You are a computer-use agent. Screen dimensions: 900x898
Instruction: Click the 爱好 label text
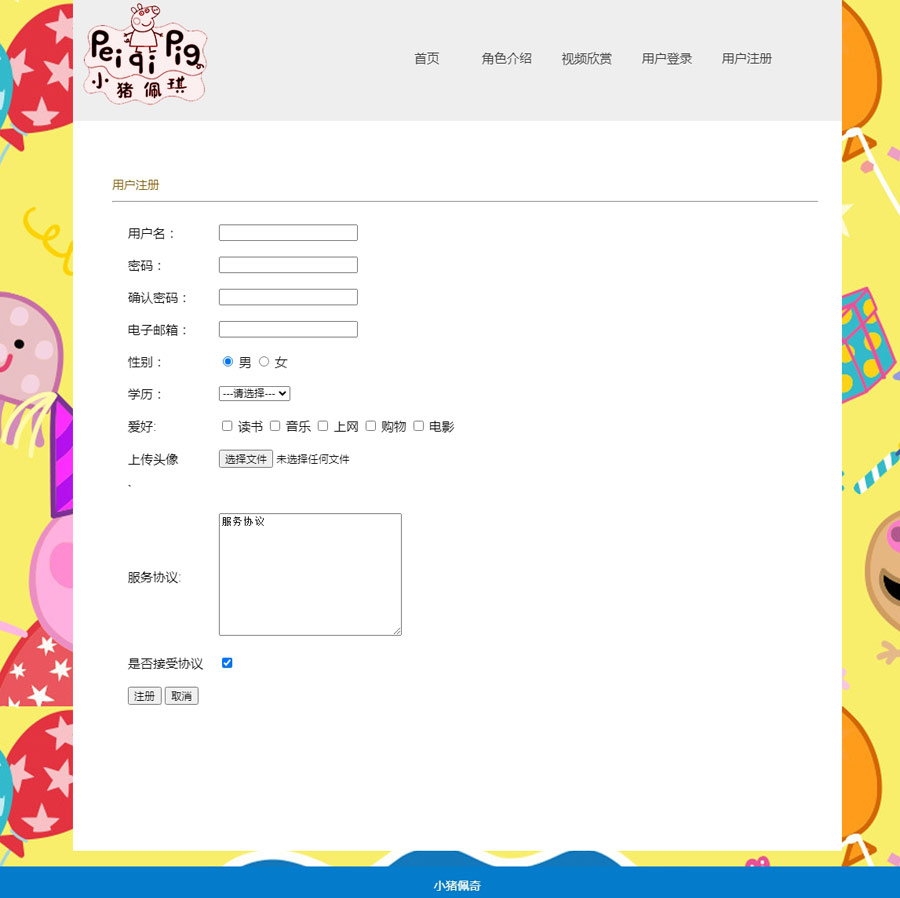[142, 426]
